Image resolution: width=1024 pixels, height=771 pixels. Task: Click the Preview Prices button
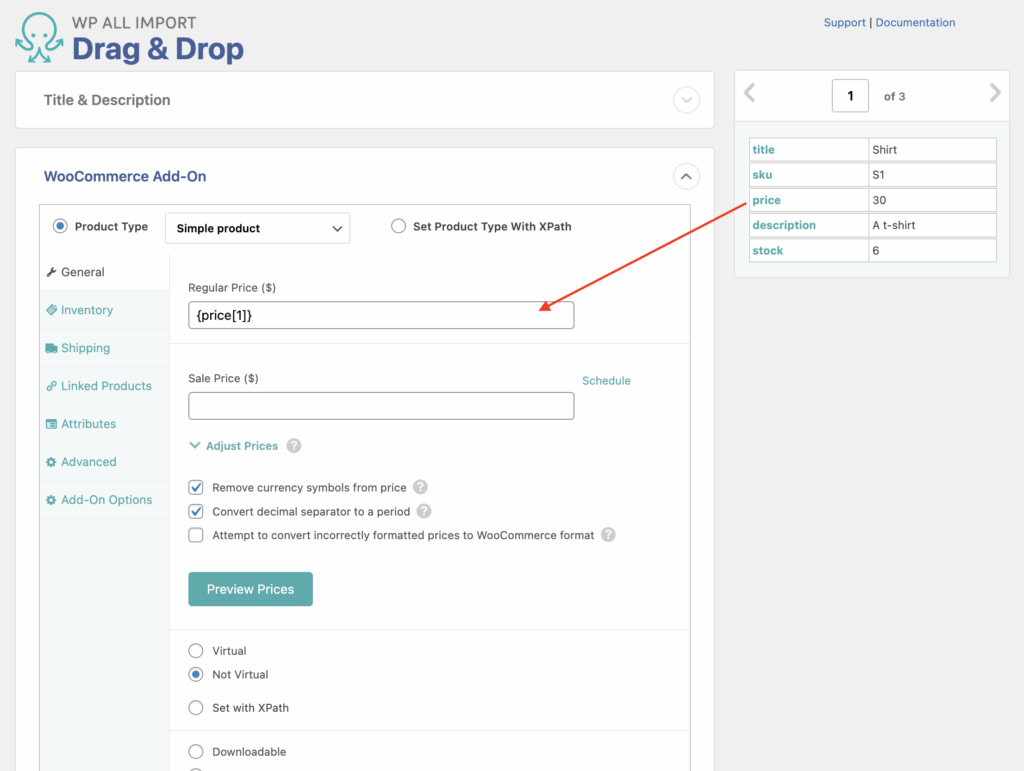(x=250, y=589)
